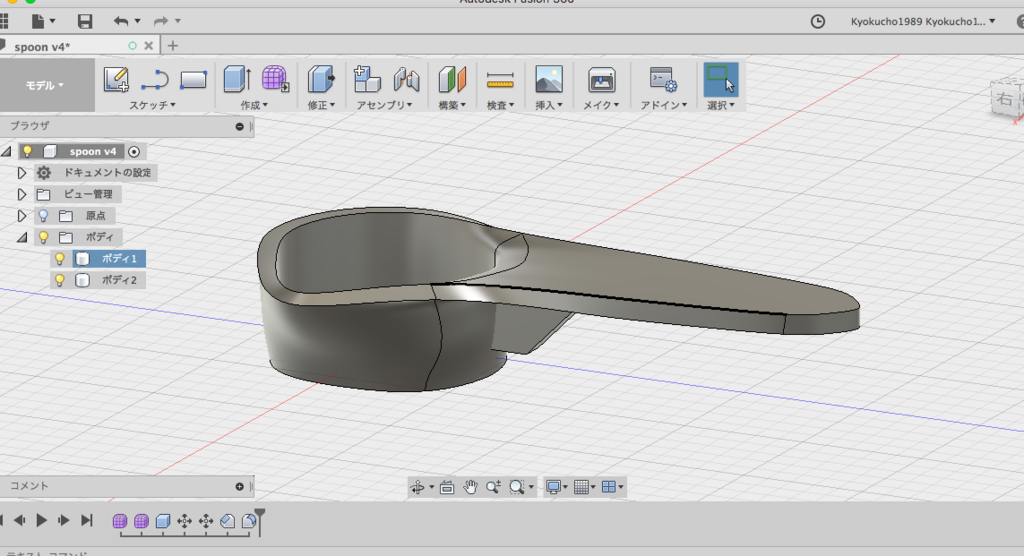The width and height of the screenshot is (1024, 556).
Task: Open the 作成 menu
Action: [x=254, y=105]
